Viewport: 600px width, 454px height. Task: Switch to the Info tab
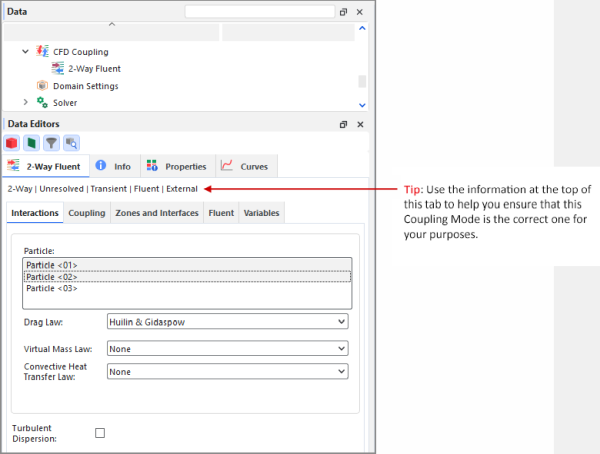[x=115, y=166]
